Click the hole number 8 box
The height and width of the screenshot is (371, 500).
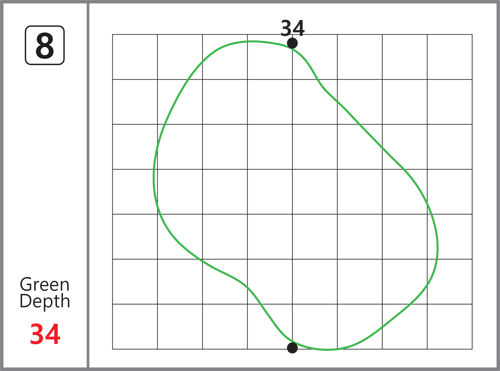45,45
